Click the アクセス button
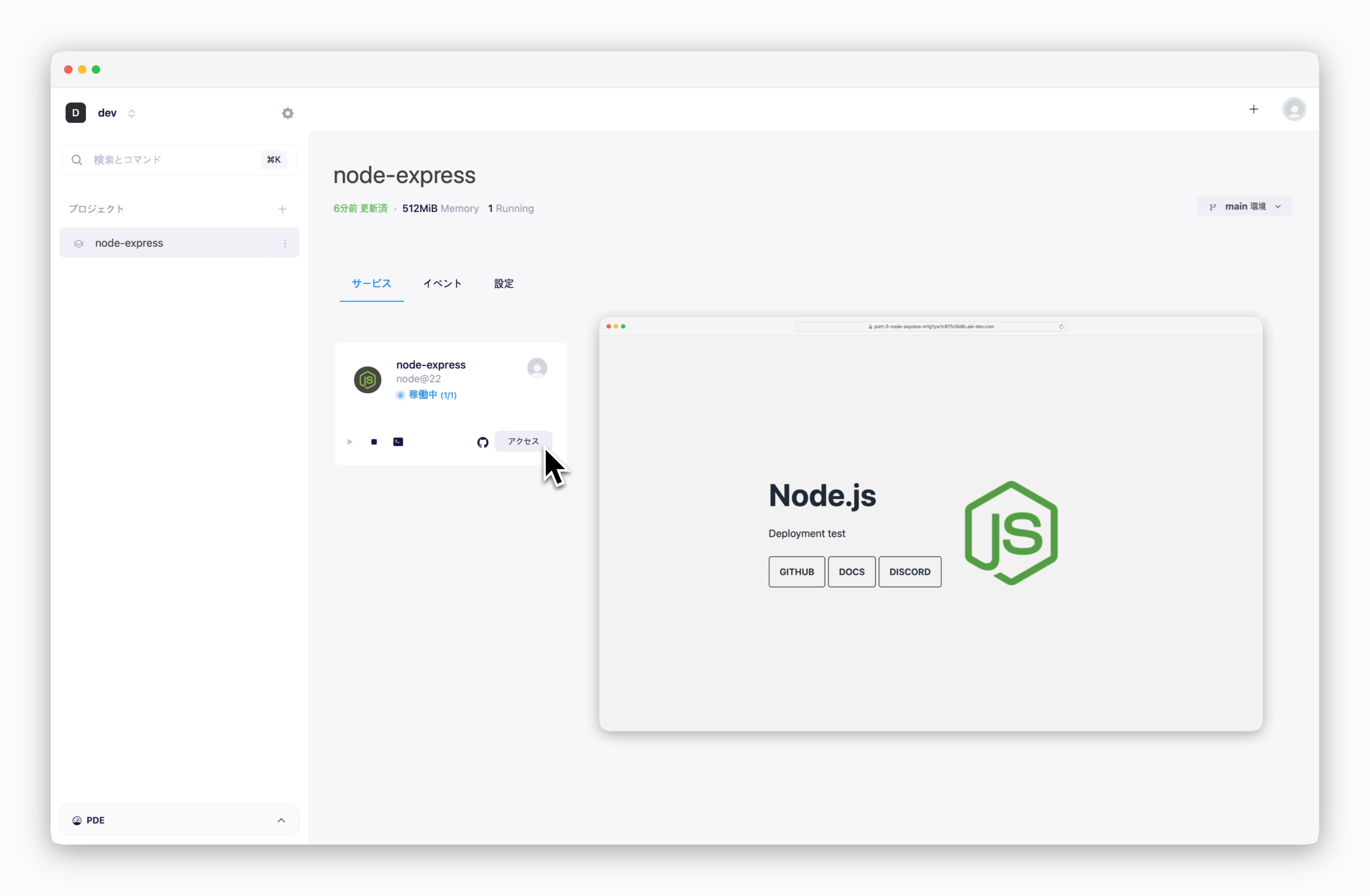This screenshot has height=896, width=1370. tap(523, 441)
